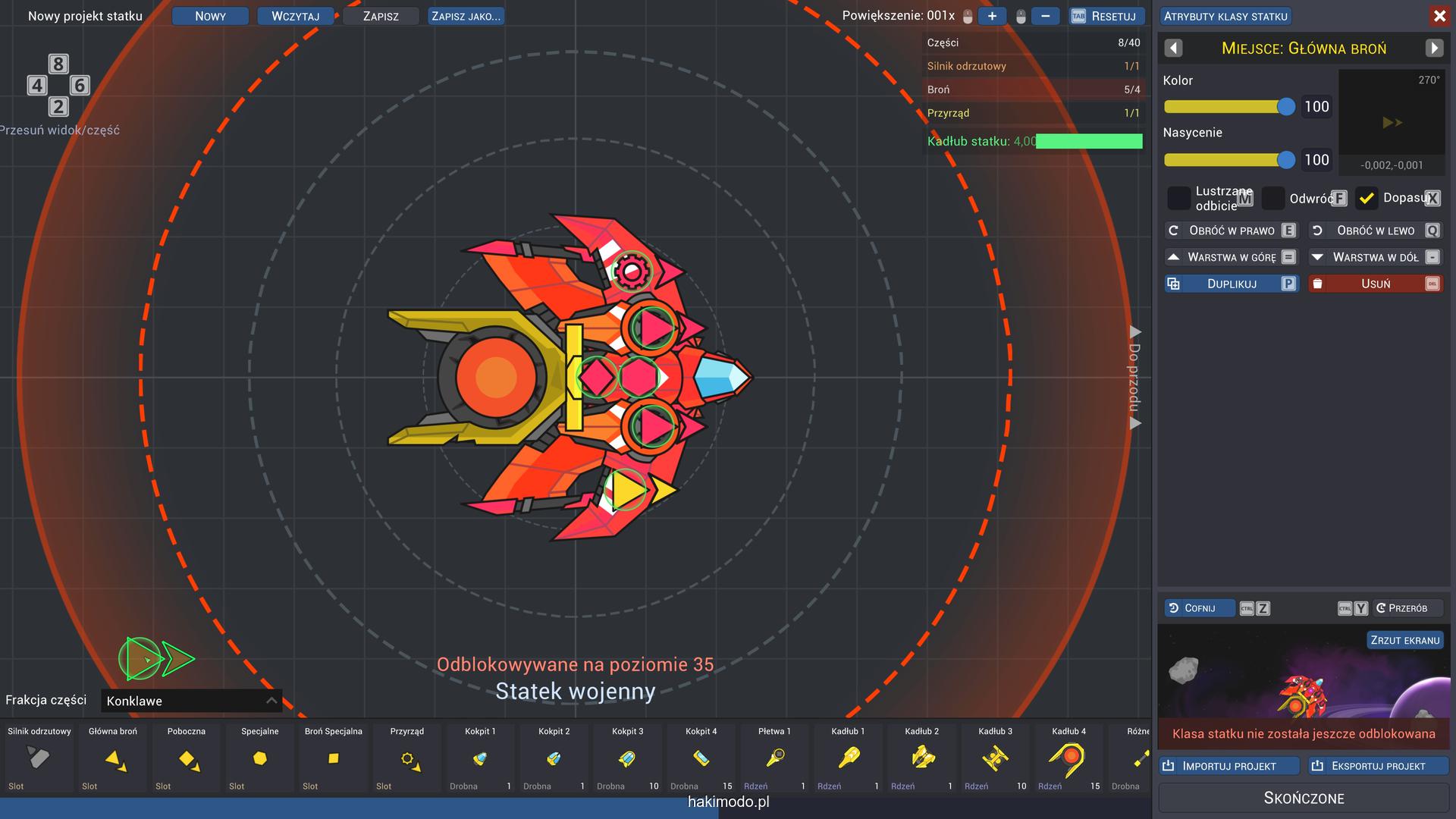Enable the Lustrzane odbicie checkbox
The width and height of the screenshot is (1456, 819).
1178,199
